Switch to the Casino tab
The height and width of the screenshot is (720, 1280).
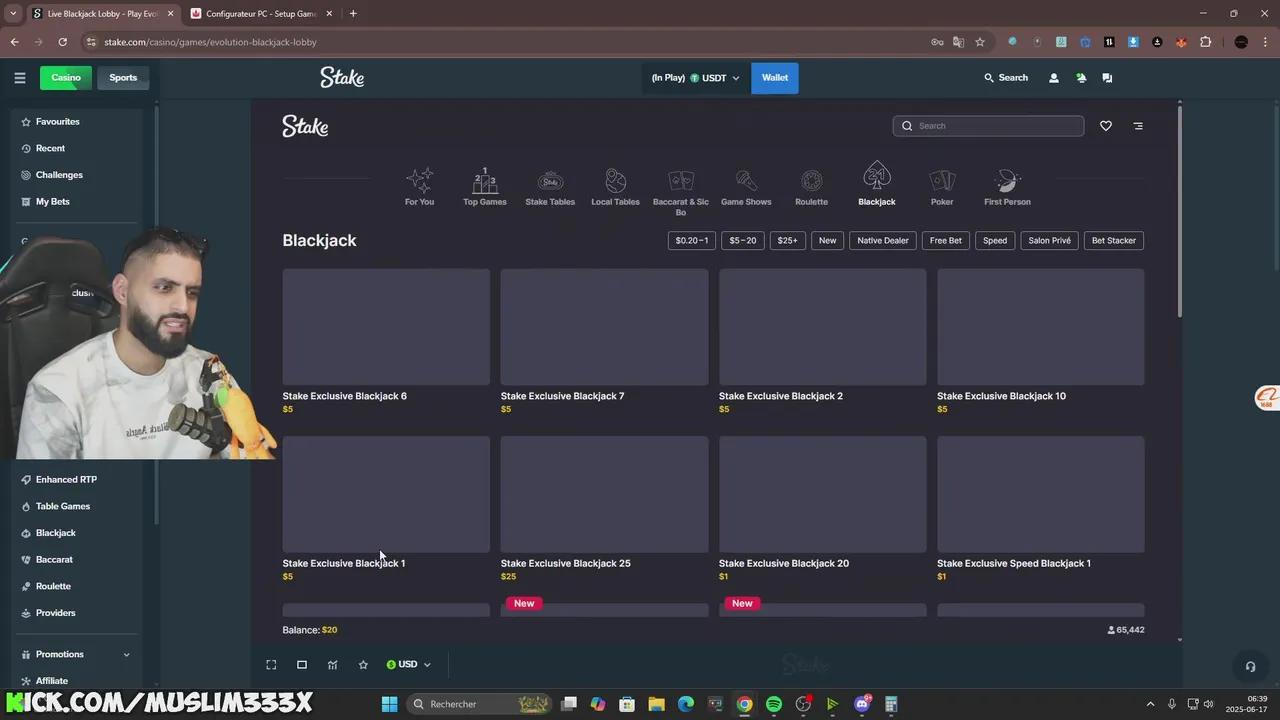point(66,77)
